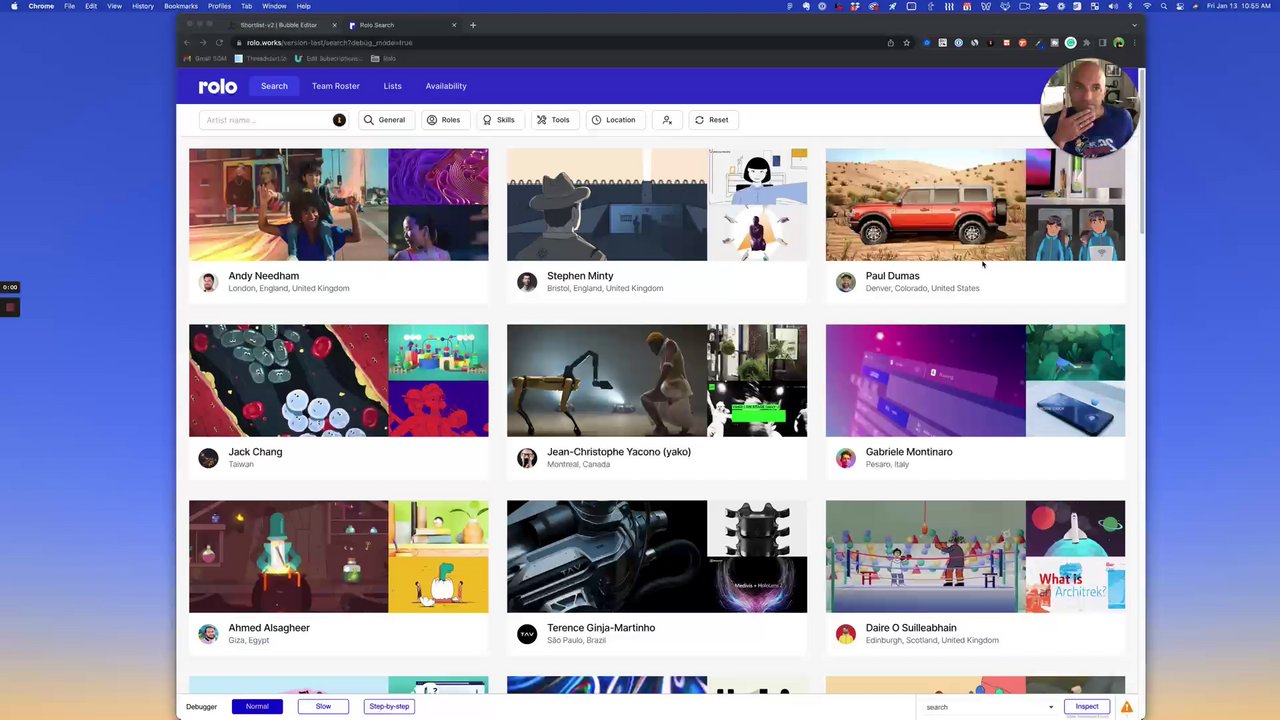The width and height of the screenshot is (1280, 720).
Task: Open Jack Chang's blood cells artwork thumbnail
Action: pos(288,381)
